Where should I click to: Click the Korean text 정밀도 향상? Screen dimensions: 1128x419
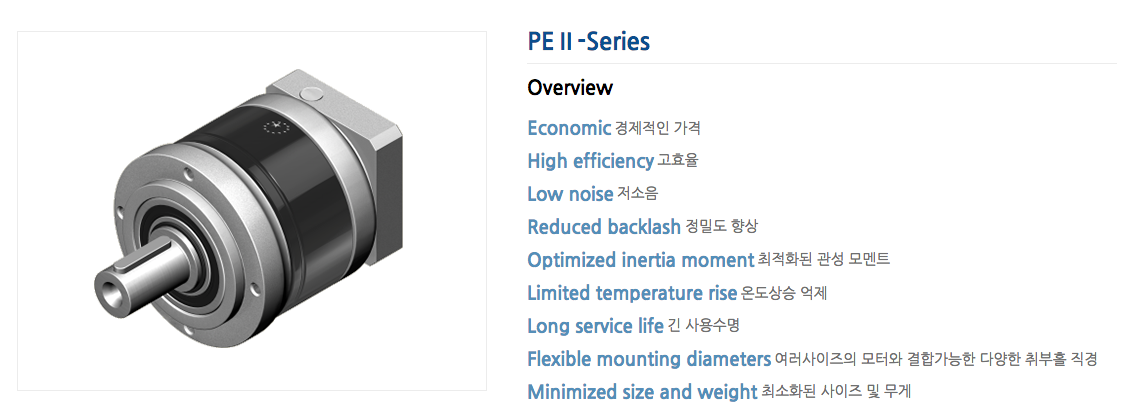click(x=721, y=227)
